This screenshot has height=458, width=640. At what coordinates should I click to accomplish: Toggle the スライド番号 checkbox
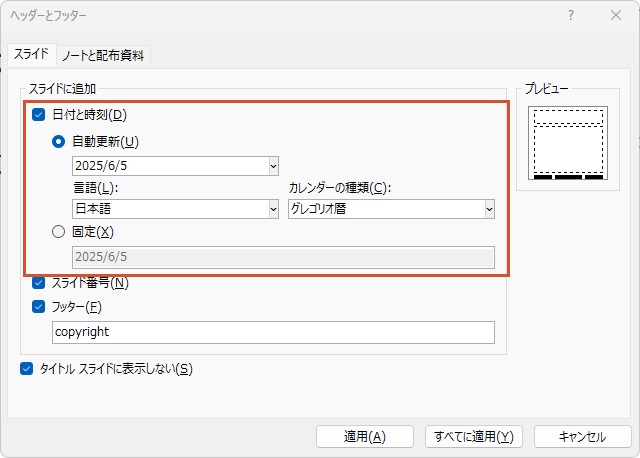(x=38, y=282)
